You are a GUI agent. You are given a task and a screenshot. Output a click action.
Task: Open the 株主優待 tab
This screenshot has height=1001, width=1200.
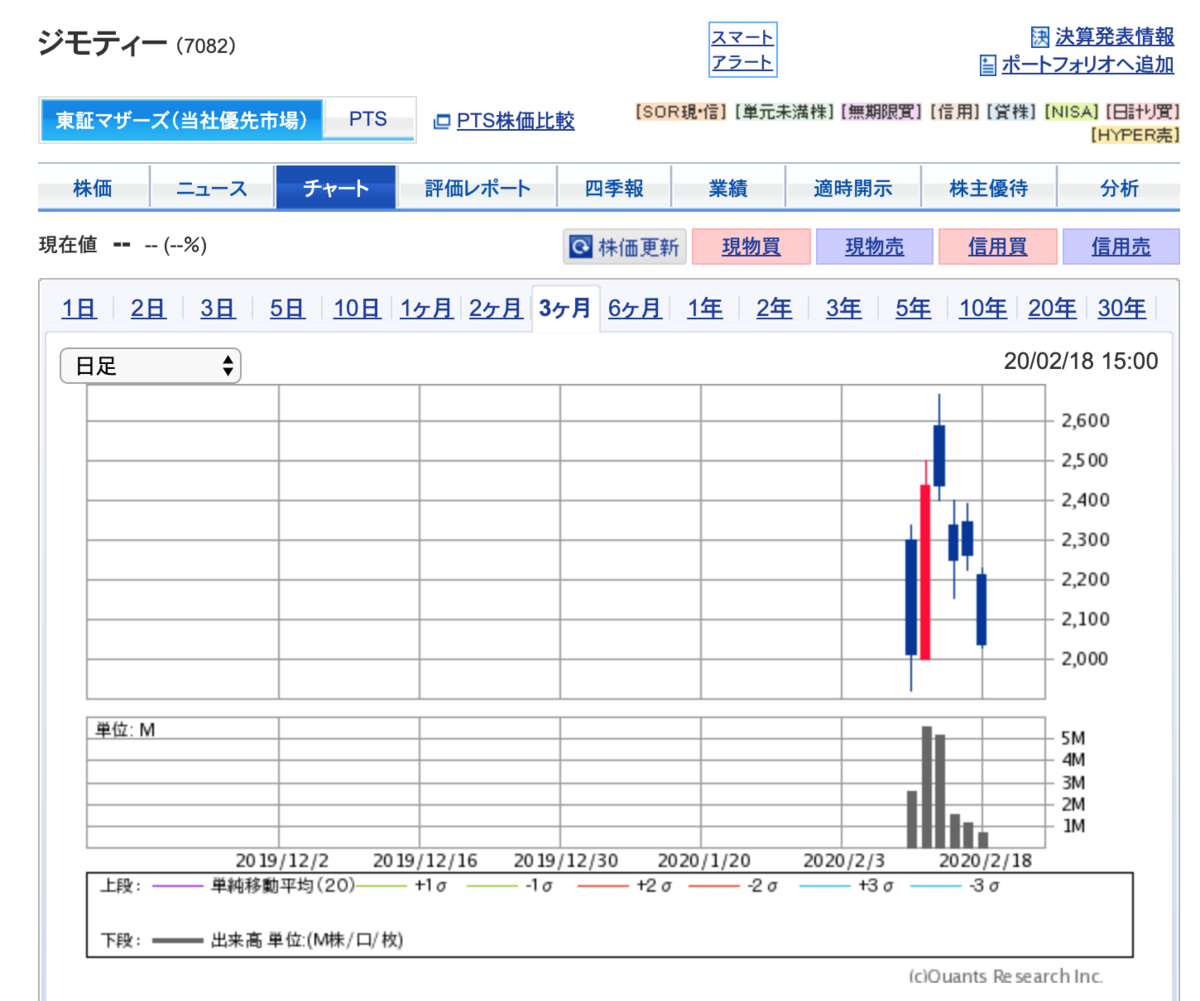[x=988, y=188]
